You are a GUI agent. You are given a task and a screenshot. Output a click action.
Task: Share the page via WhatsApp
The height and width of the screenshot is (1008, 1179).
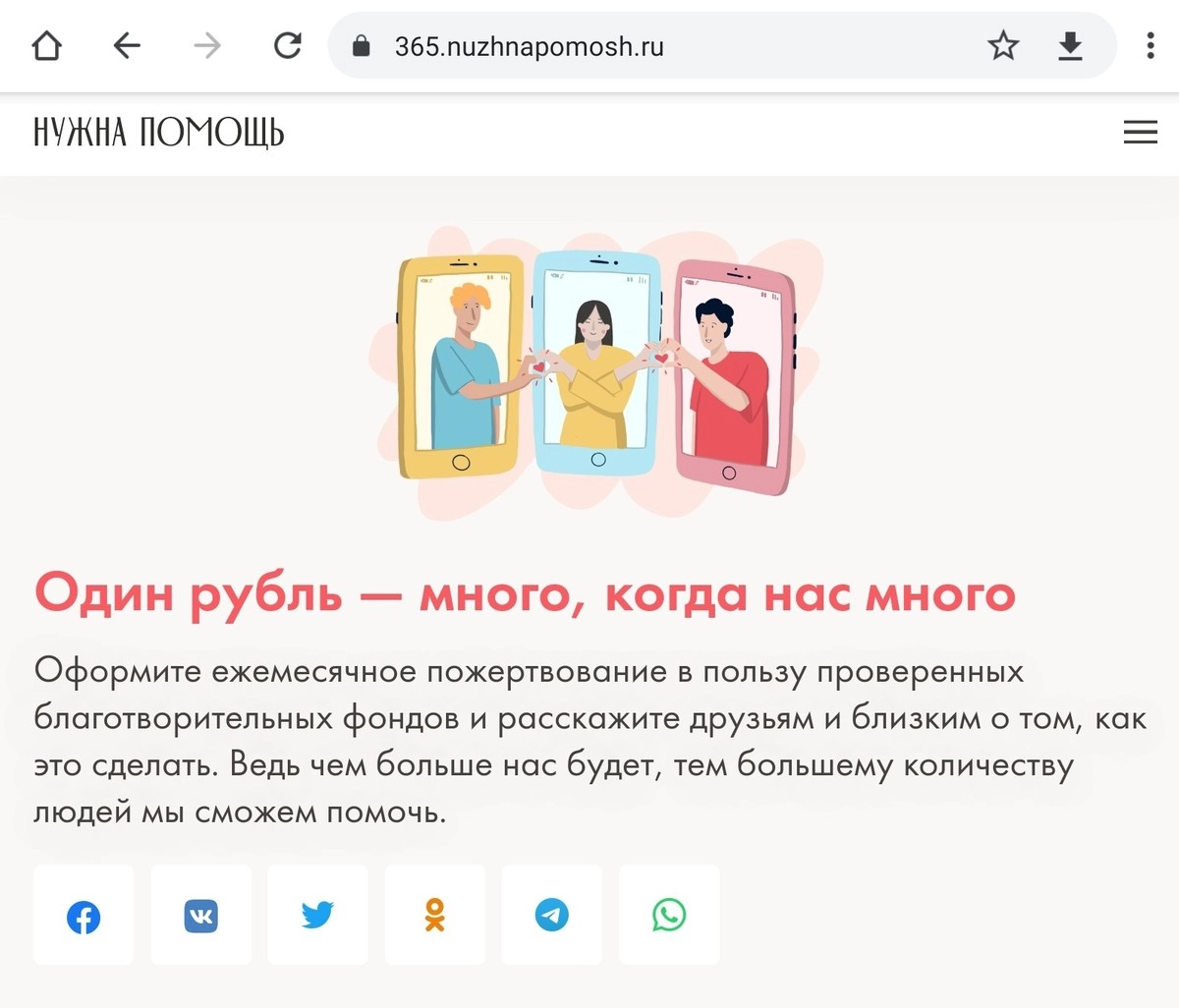point(669,915)
